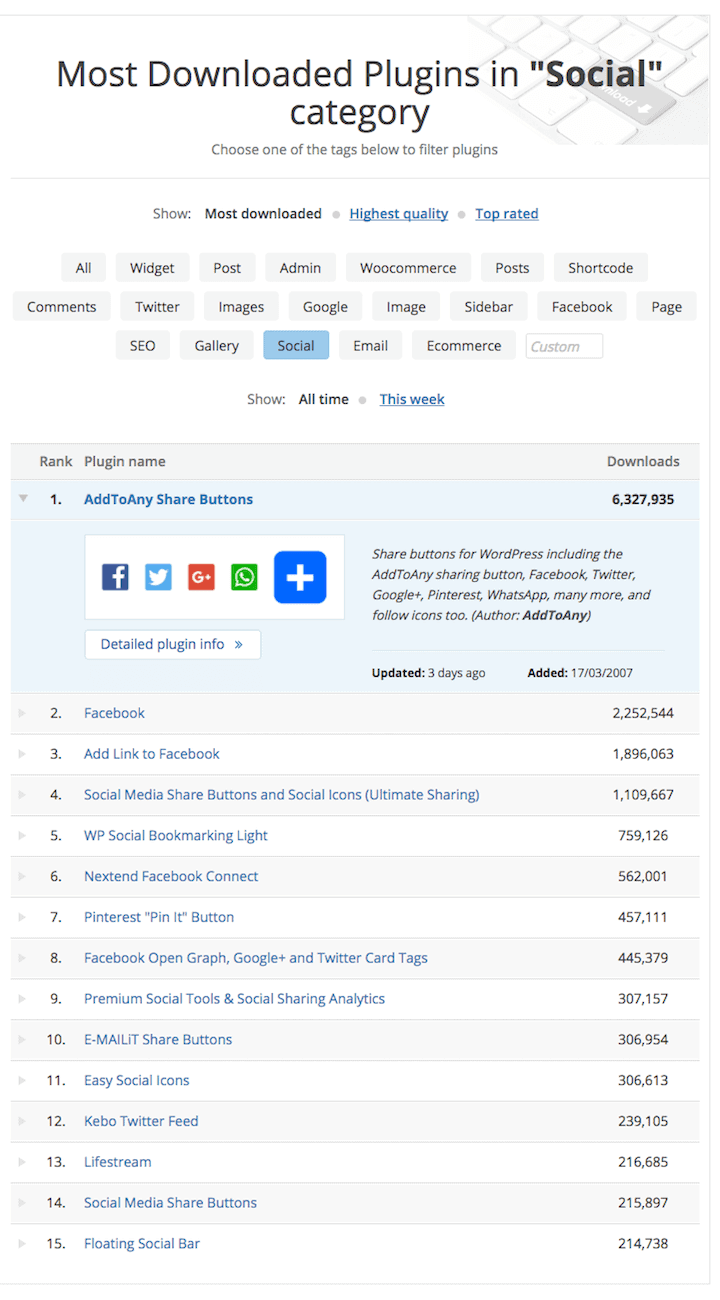This screenshot has height=1300, width=720.
Task: Click the Google+ share icon
Action: click(201, 577)
